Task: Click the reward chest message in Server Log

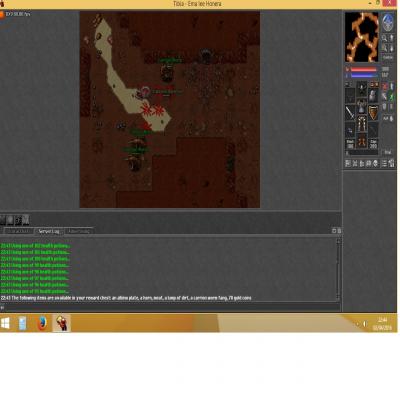Action: click(126, 298)
